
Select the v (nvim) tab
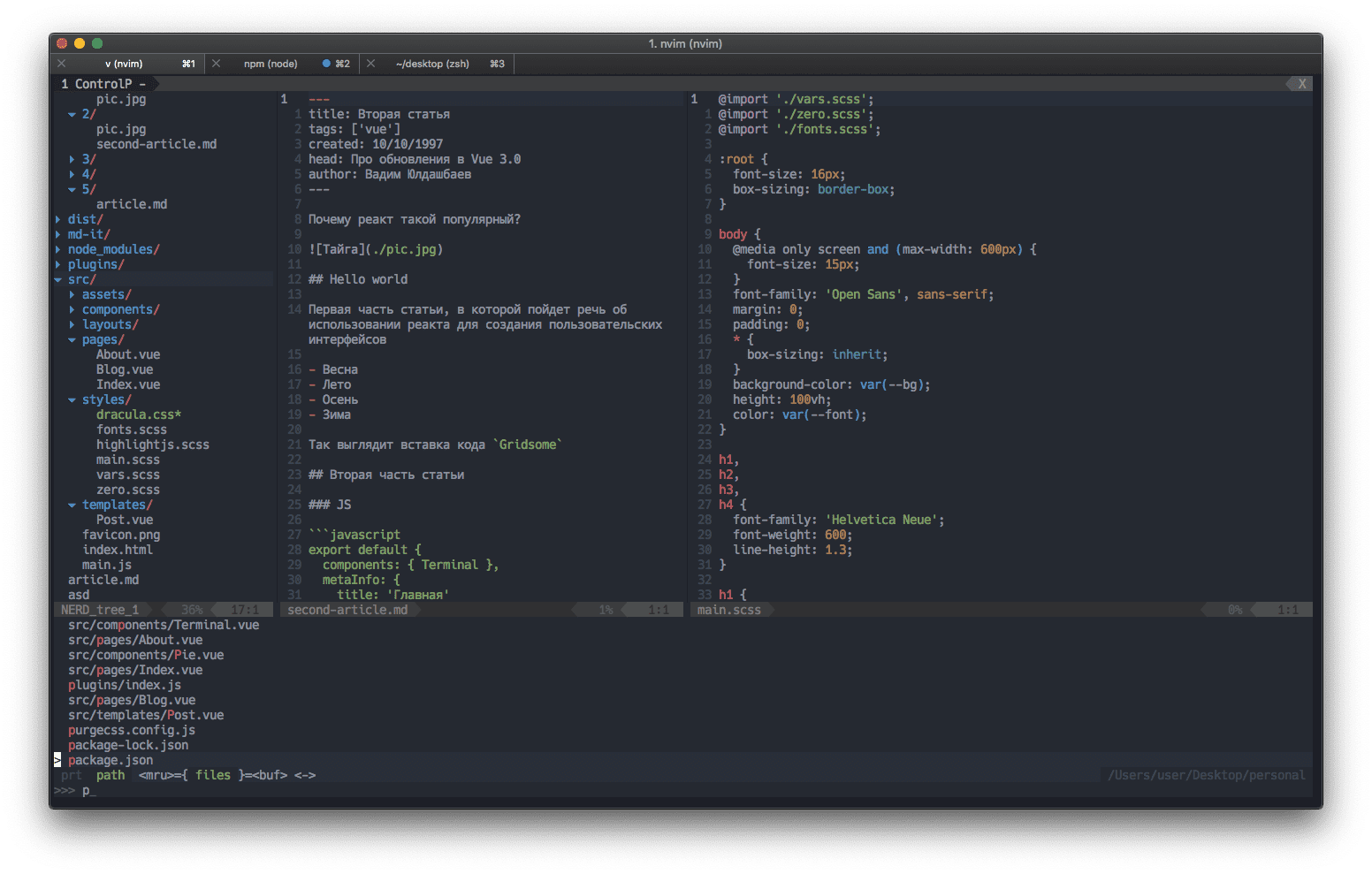(x=124, y=64)
